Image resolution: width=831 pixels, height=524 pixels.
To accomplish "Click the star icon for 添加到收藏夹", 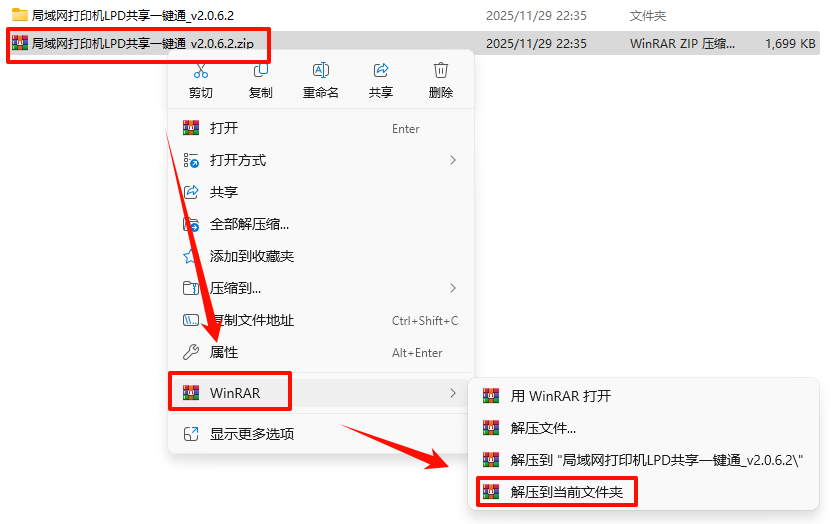I will coord(190,256).
